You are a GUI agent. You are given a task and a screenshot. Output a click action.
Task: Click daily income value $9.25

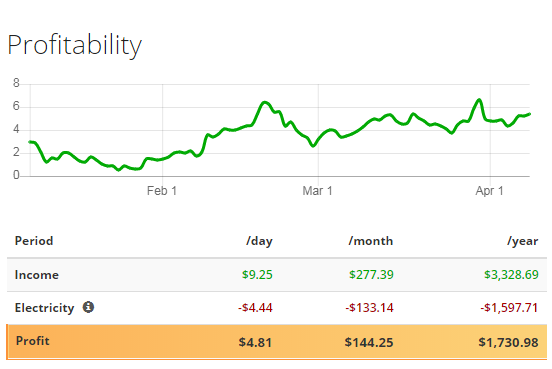coord(257,275)
